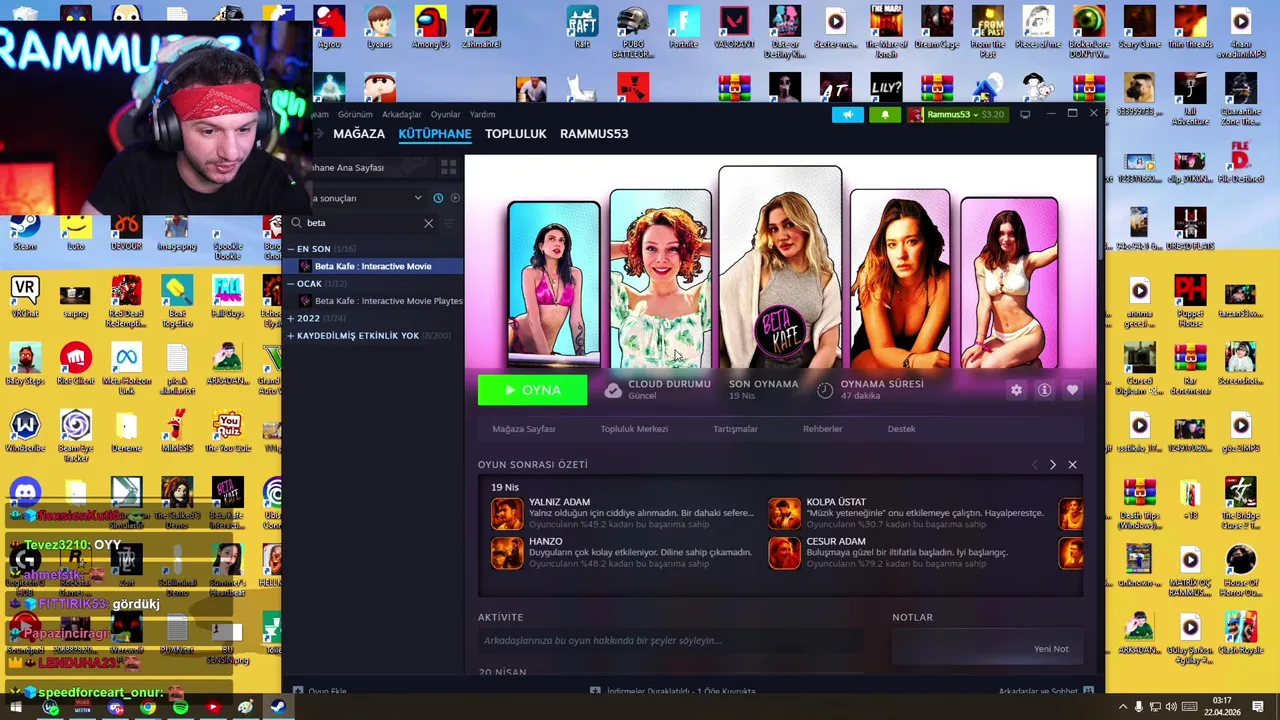Open the MAĞAZA tab
Viewport: 1280px width, 720px height.
359,134
